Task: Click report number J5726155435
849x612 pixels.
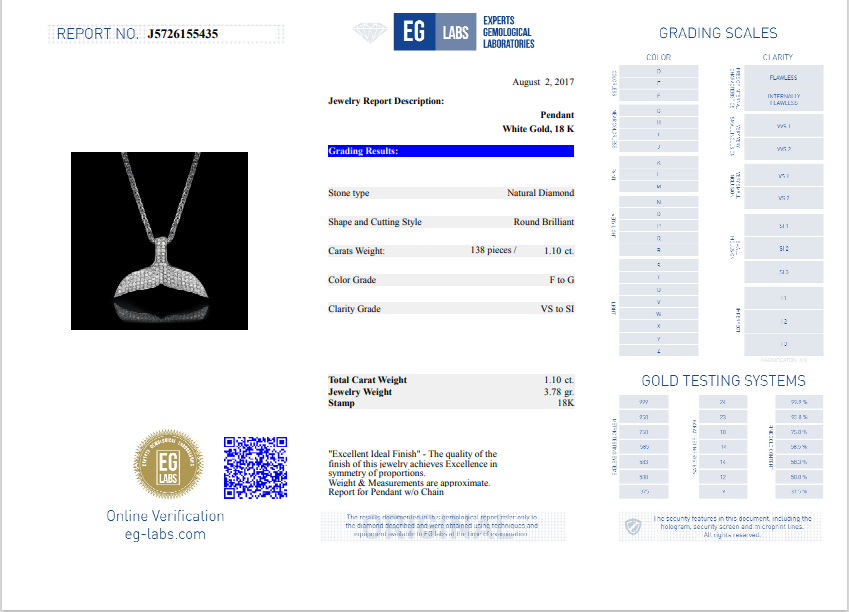Action: 182,34
